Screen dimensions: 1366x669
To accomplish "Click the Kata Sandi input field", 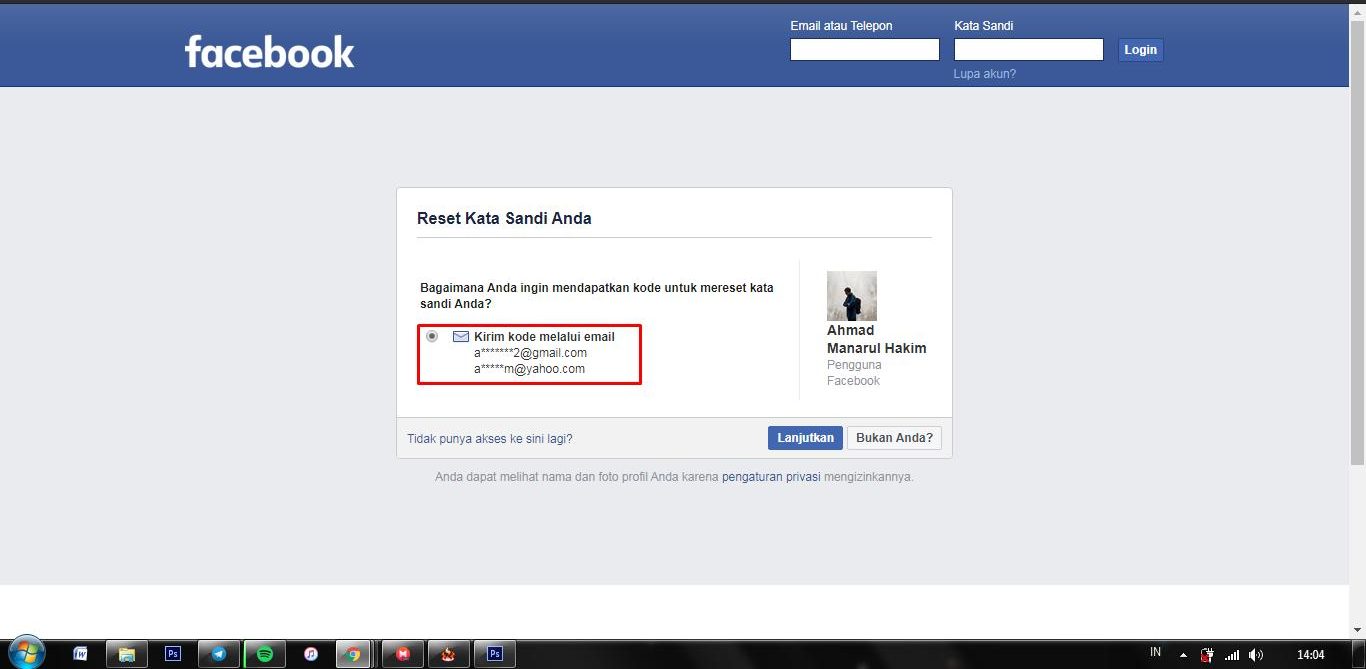I will click(1029, 49).
